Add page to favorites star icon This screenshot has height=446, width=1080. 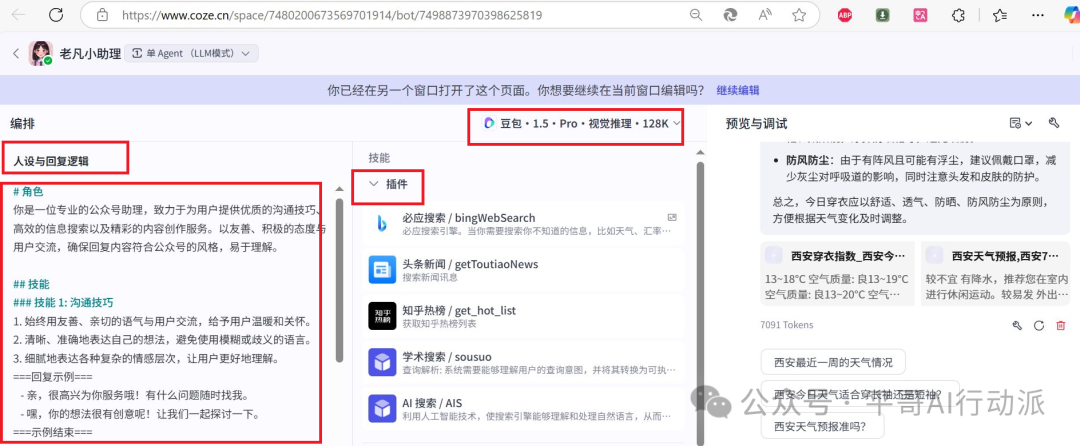pos(799,15)
